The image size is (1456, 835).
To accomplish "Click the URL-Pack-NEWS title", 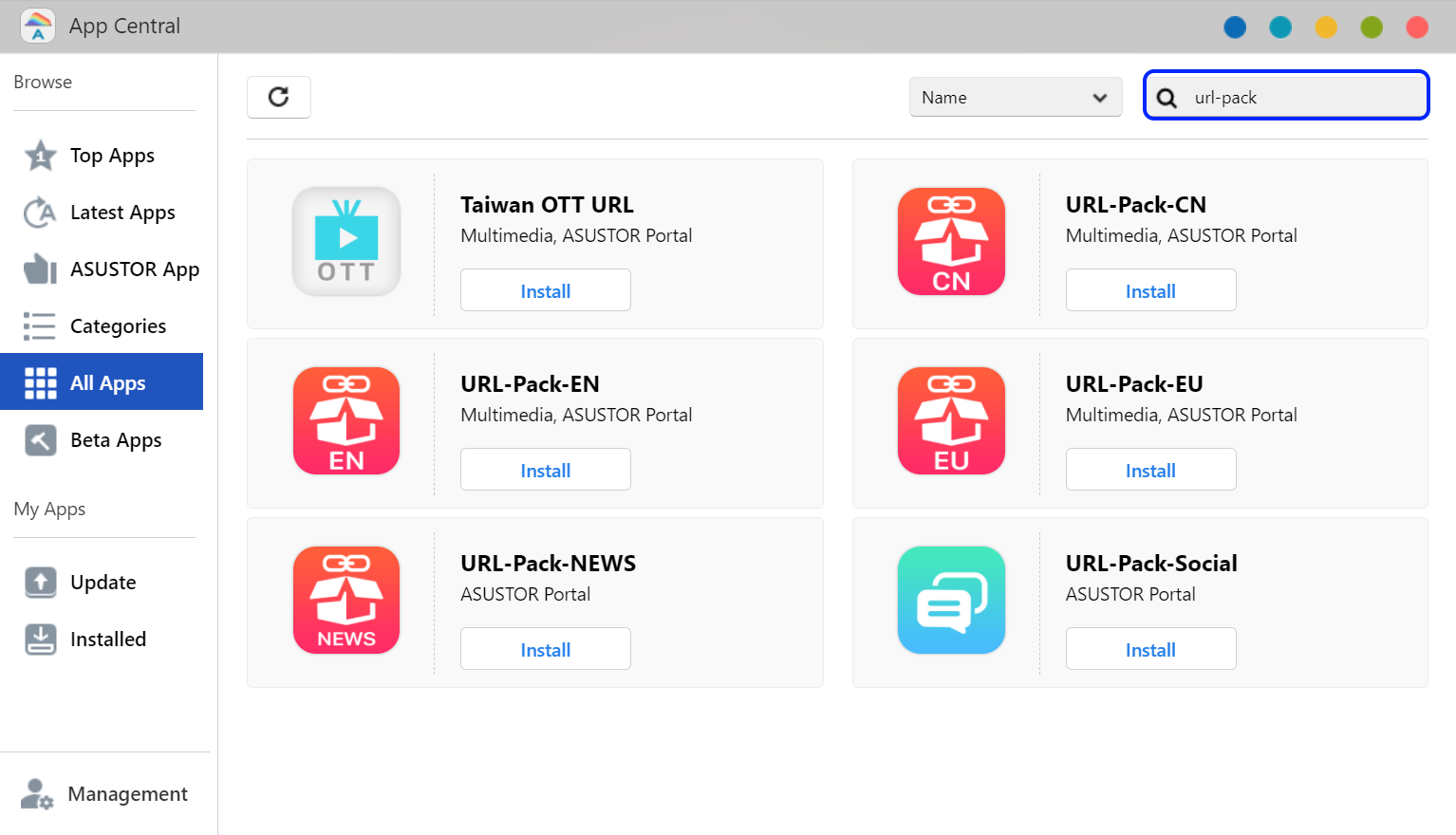I will tap(548, 564).
